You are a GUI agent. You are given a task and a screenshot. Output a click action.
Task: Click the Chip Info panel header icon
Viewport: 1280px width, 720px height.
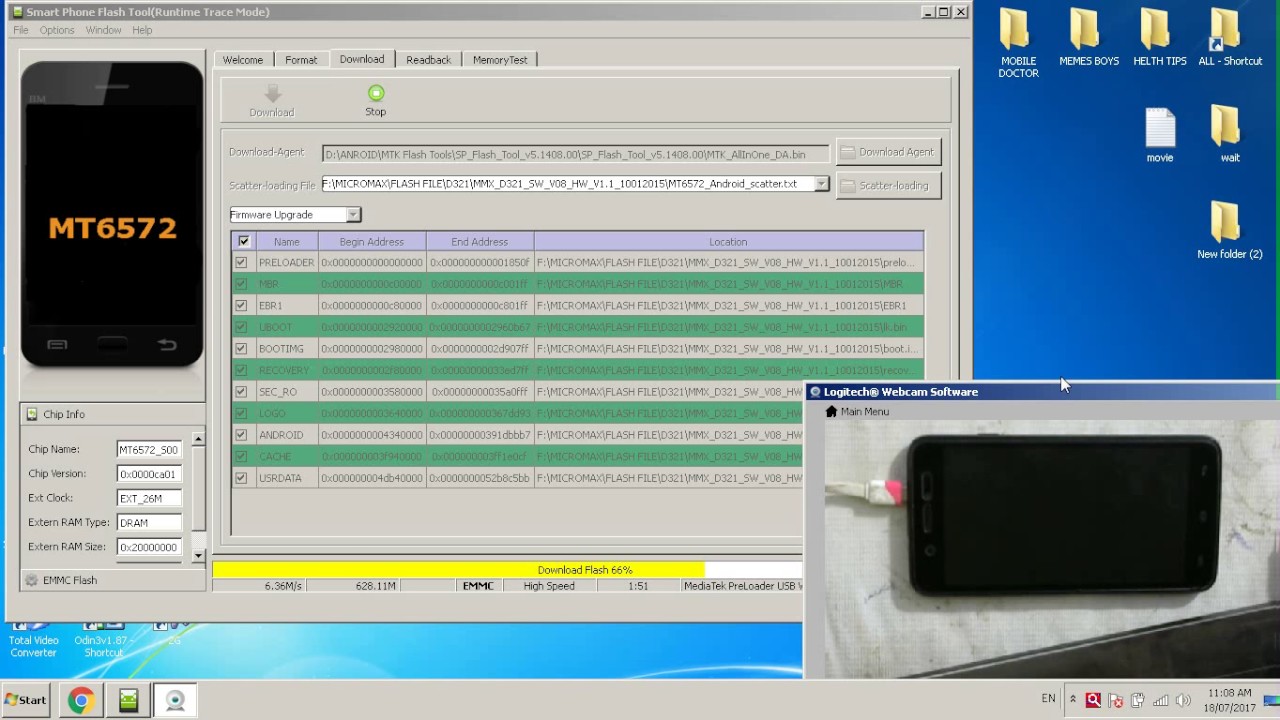coord(32,414)
